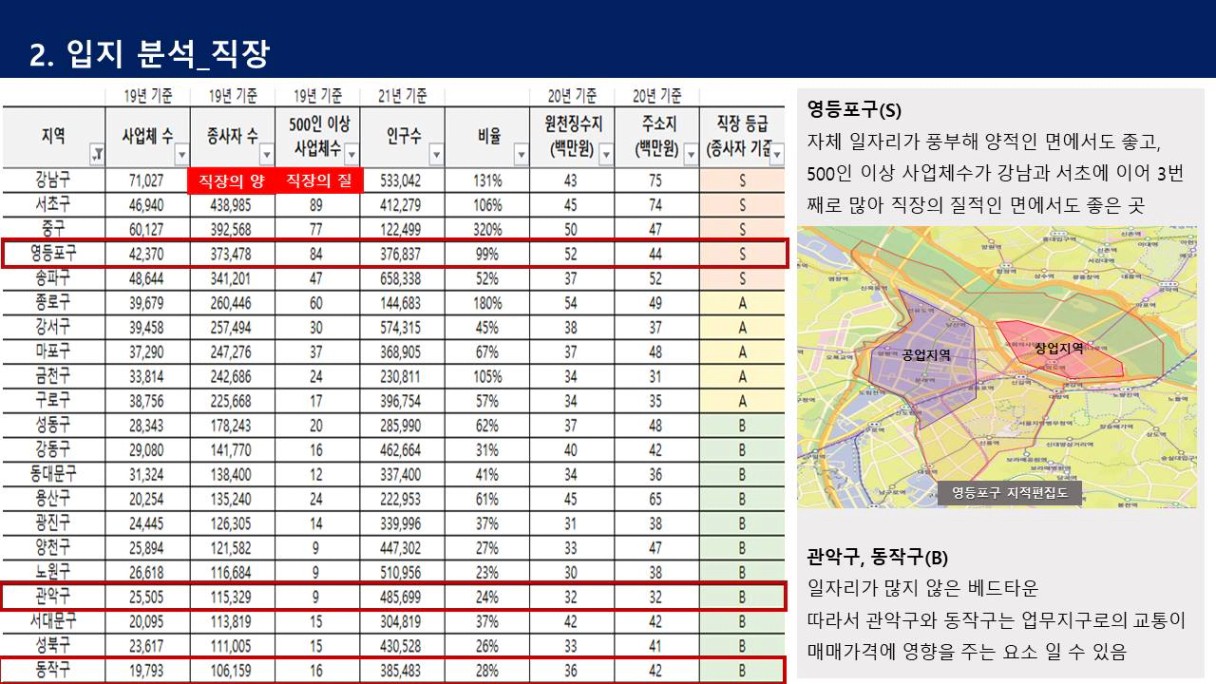Viewport: 1216px width, 684px height.
Task: Open the 500인 이상 사업체수 filter arrow
Action: coord(351,155)
